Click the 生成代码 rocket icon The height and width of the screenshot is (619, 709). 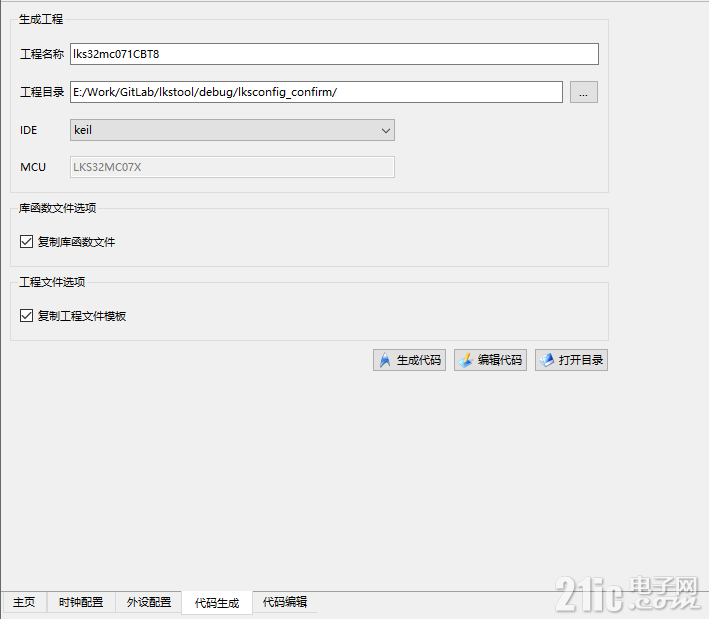pyautogui.click(x=385, y=360)
